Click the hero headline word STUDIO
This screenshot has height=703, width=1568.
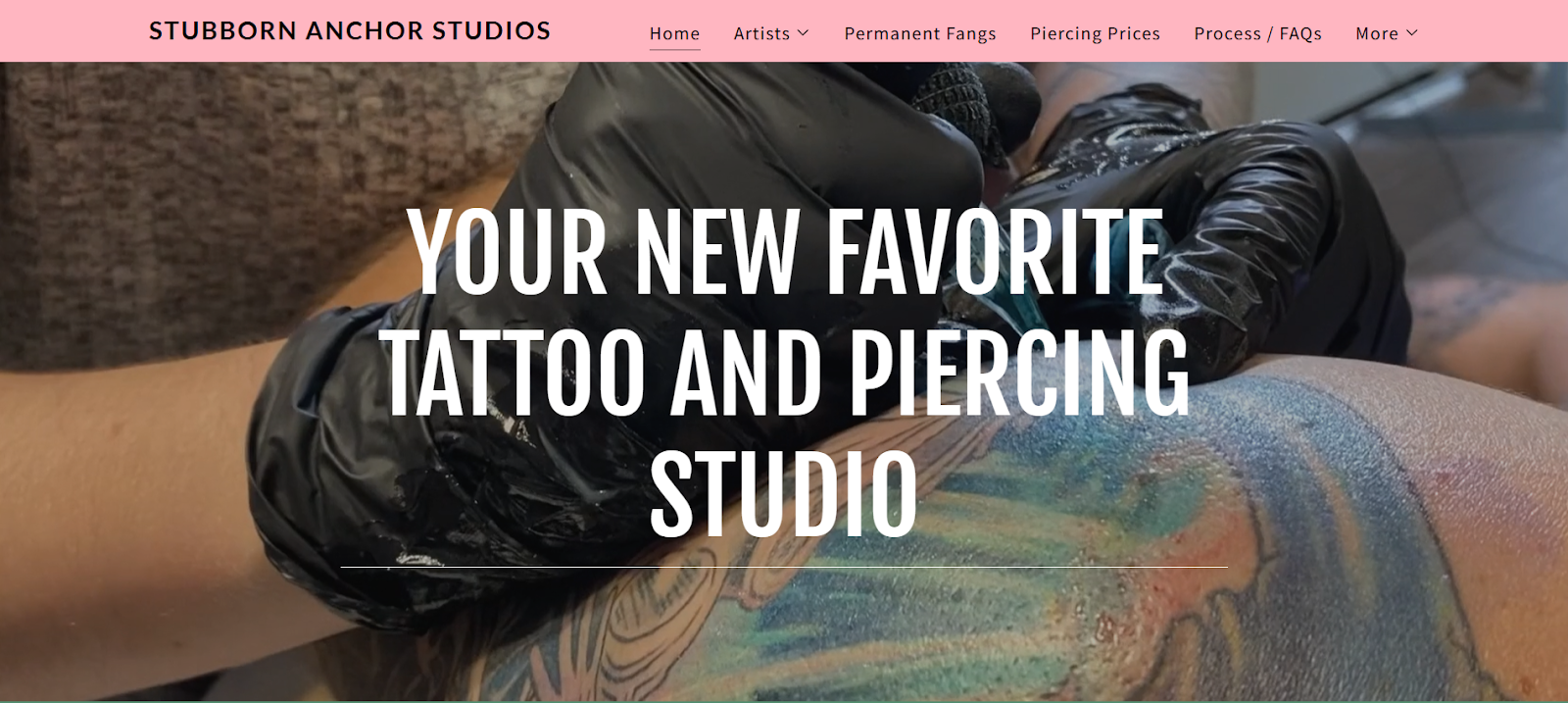(784, 493)
